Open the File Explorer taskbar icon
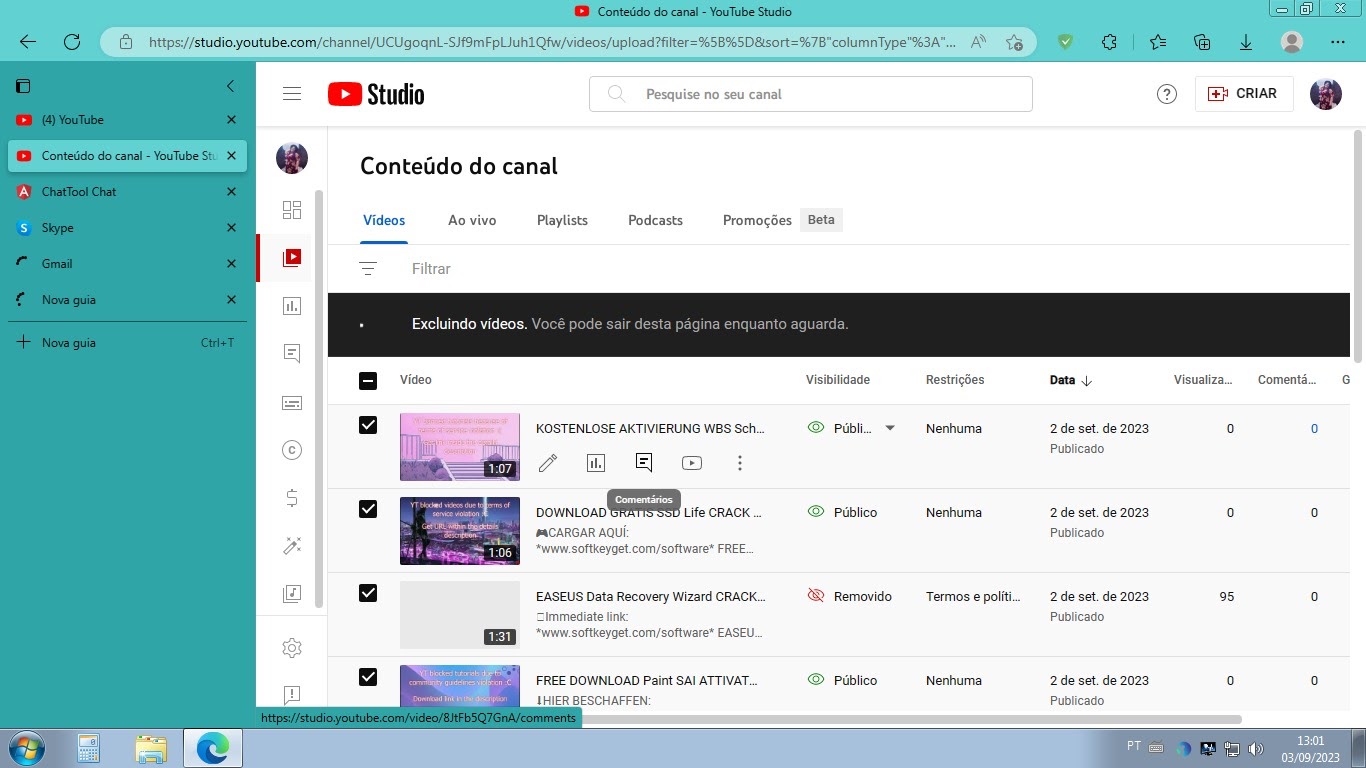Screen dimensions: 1366x768 pyautogui.click(x=151, y=748)
